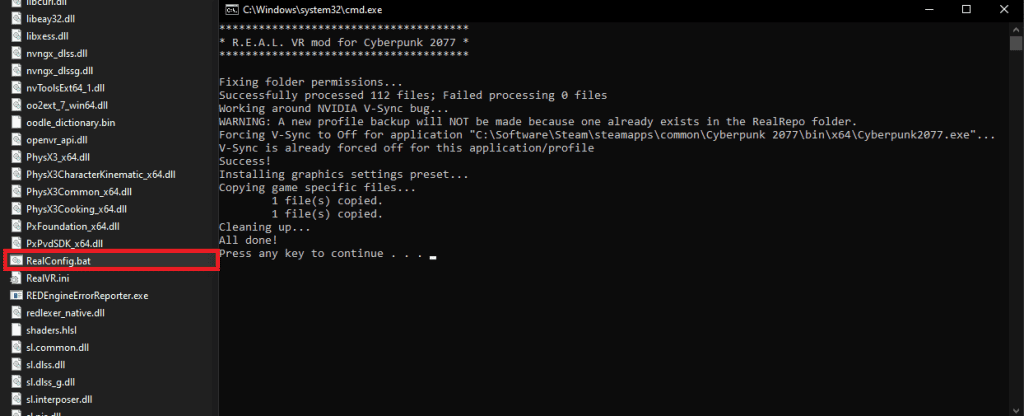Open cmd.exe window system menu icon

point(231,9)
